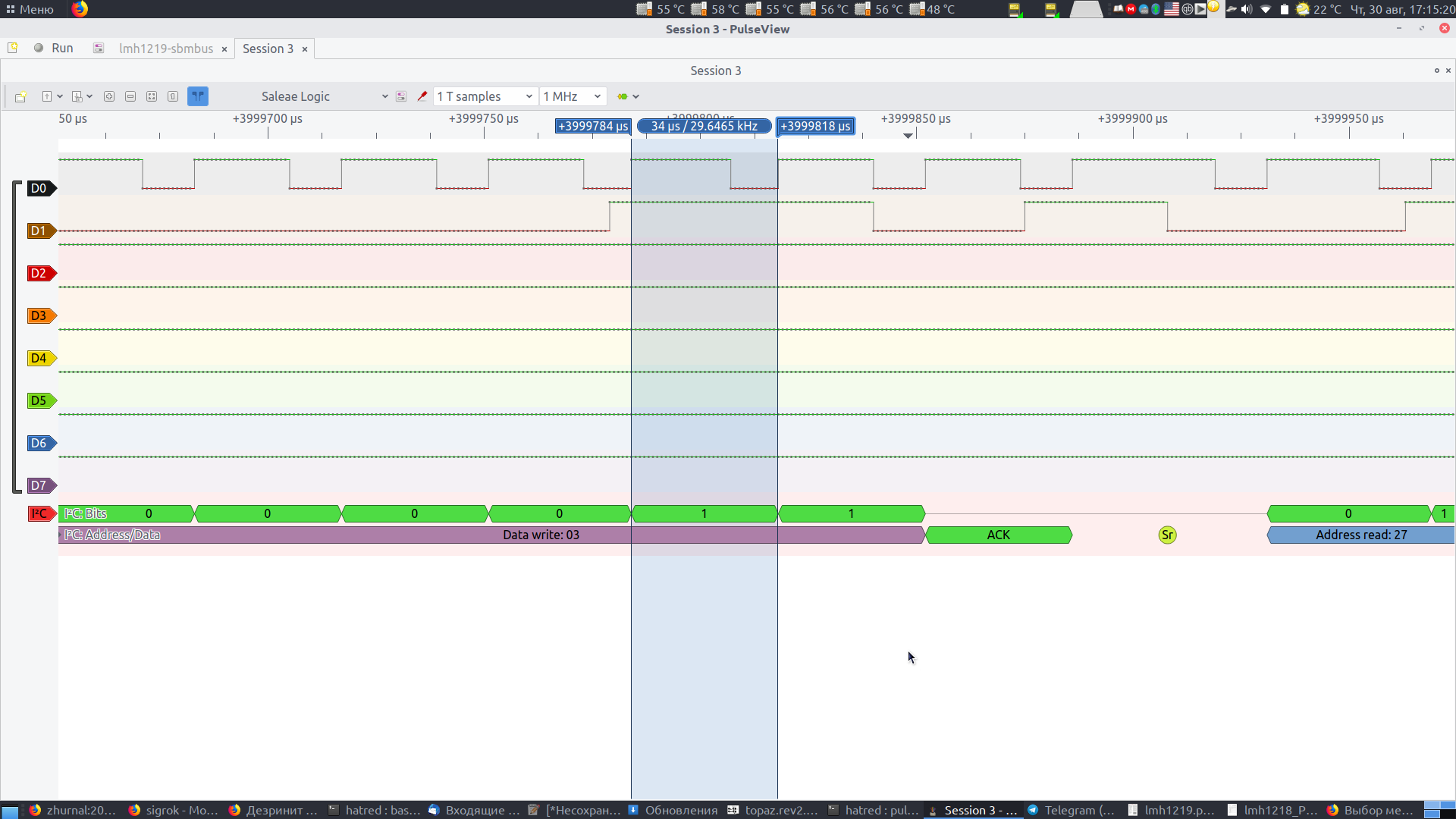Click the Configure Channels probe icon
Image resolution: width=1456 pixels, height=819 pixels.
pyautogui.click(x=422, y=96)
